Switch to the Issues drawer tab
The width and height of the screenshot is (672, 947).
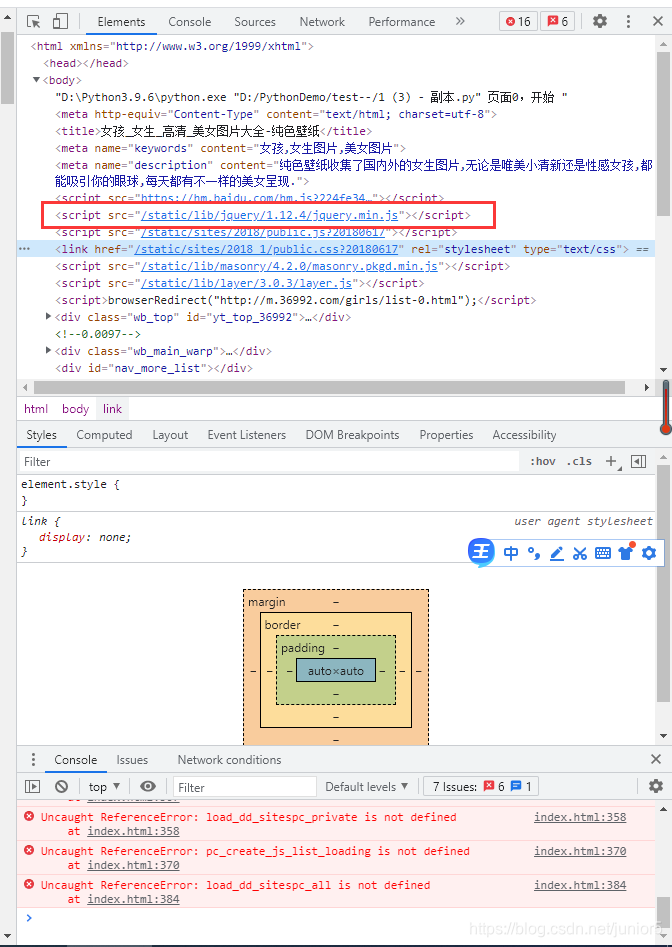tap(132, 760)
